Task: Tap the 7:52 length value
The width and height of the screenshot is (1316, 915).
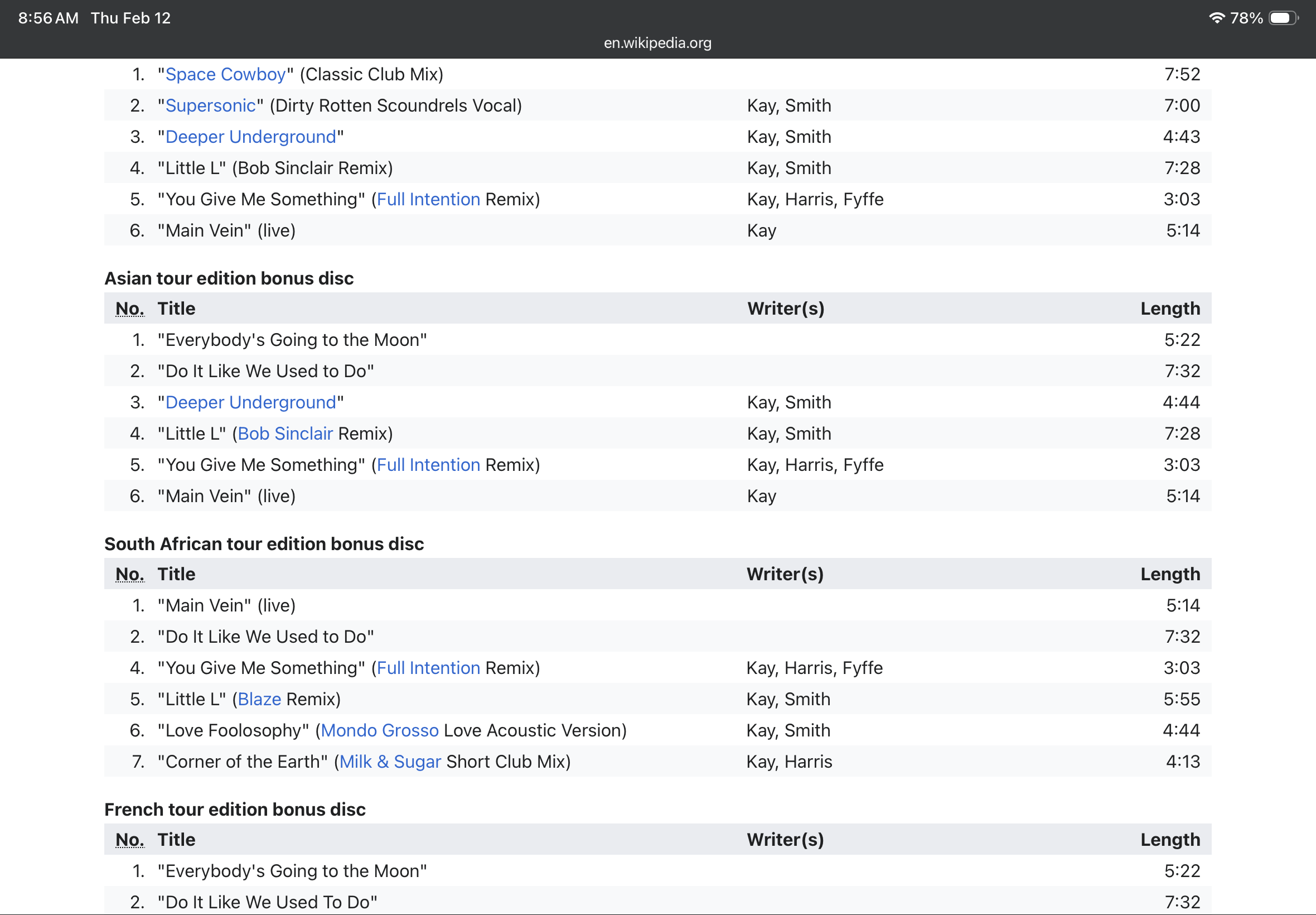Action: pyautogui.click(x=1182, y=74)
